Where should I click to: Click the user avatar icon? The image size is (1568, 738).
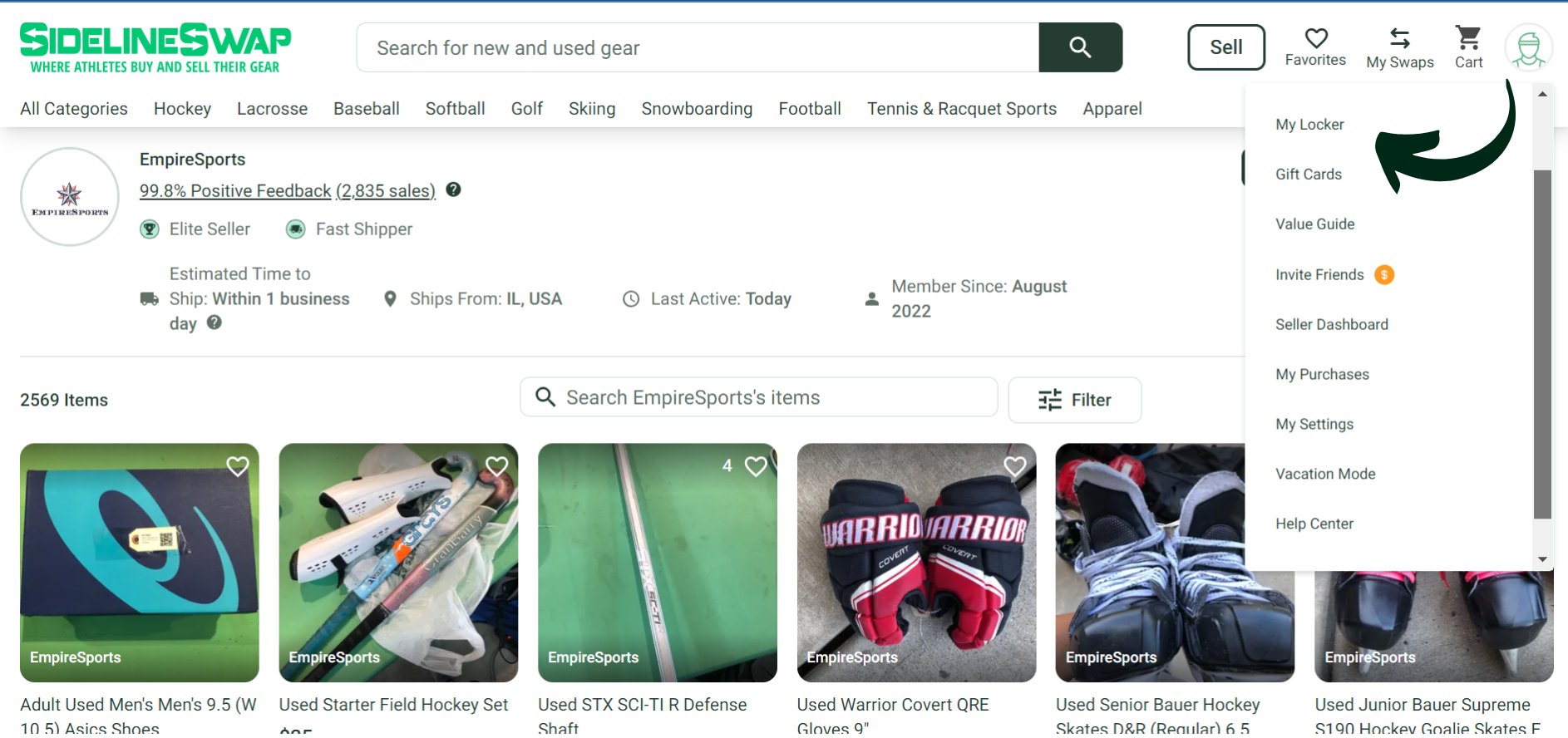(1528, 47)
